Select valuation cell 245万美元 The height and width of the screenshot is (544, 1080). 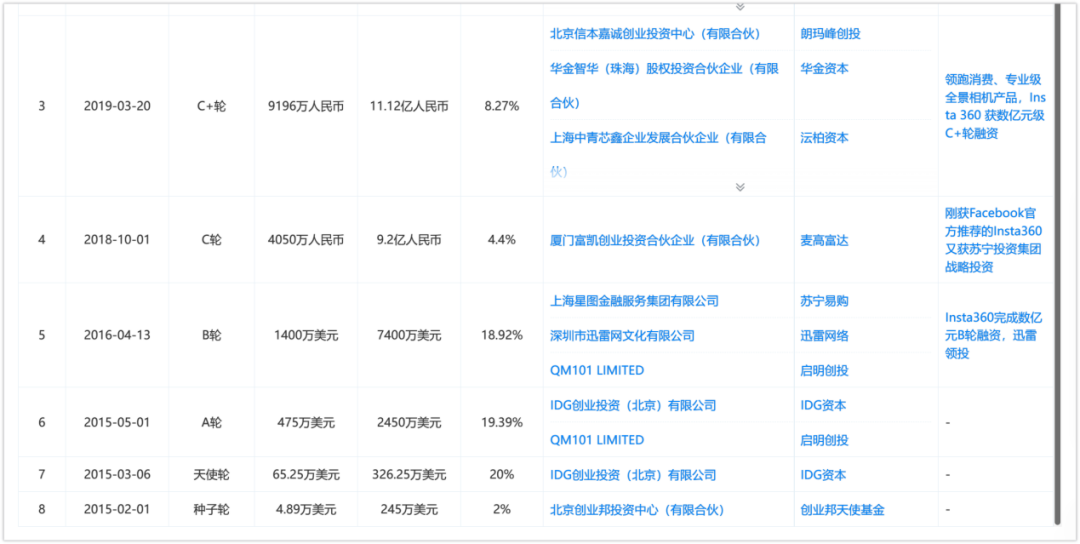409,510
